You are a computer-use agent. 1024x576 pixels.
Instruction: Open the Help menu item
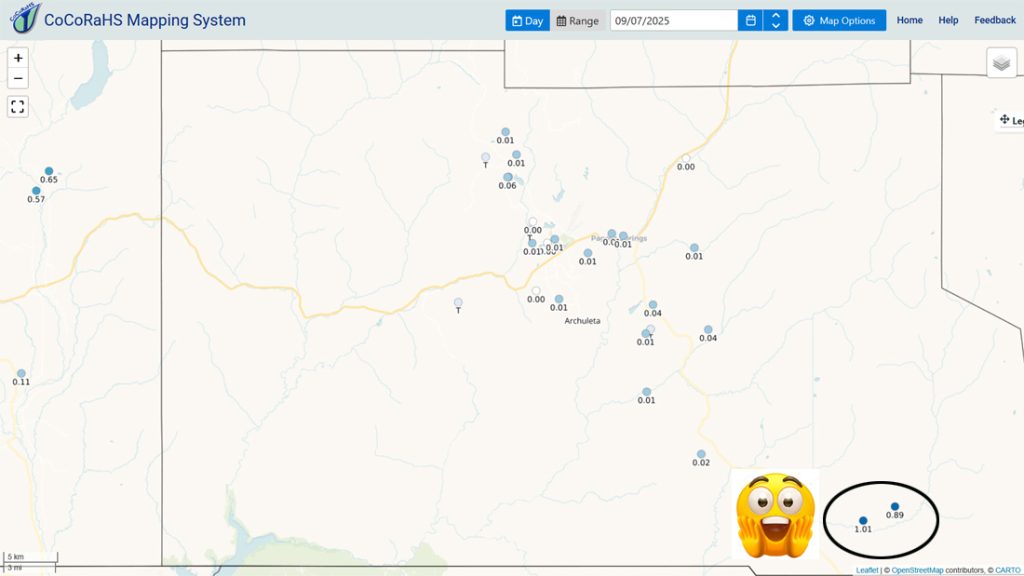[948, 20]
